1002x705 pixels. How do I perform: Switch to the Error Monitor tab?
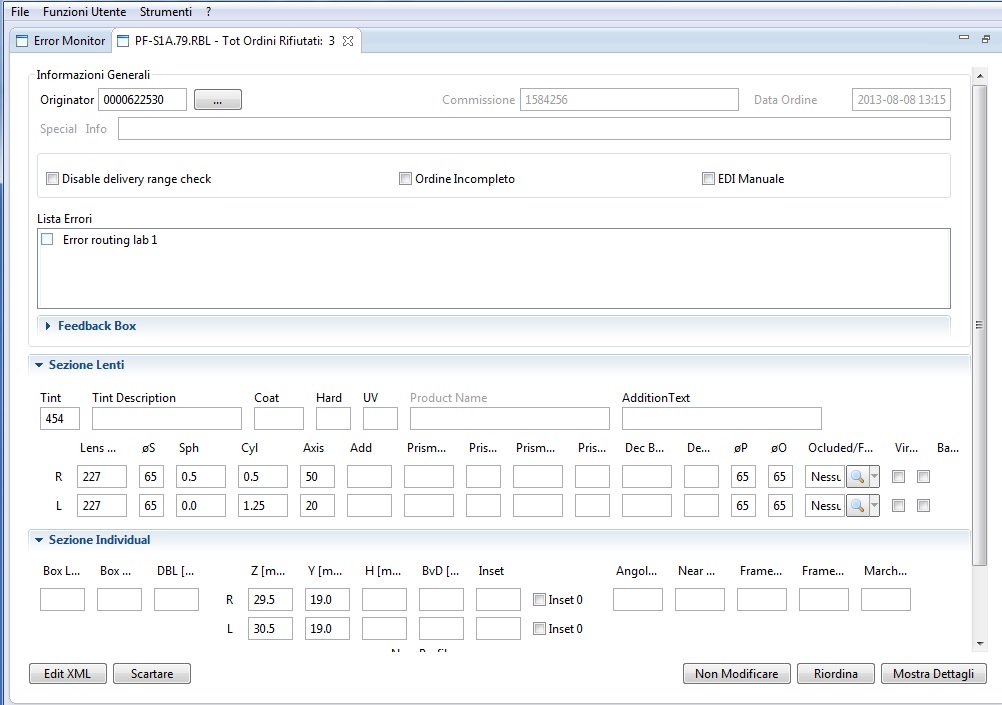click(61, 41)
